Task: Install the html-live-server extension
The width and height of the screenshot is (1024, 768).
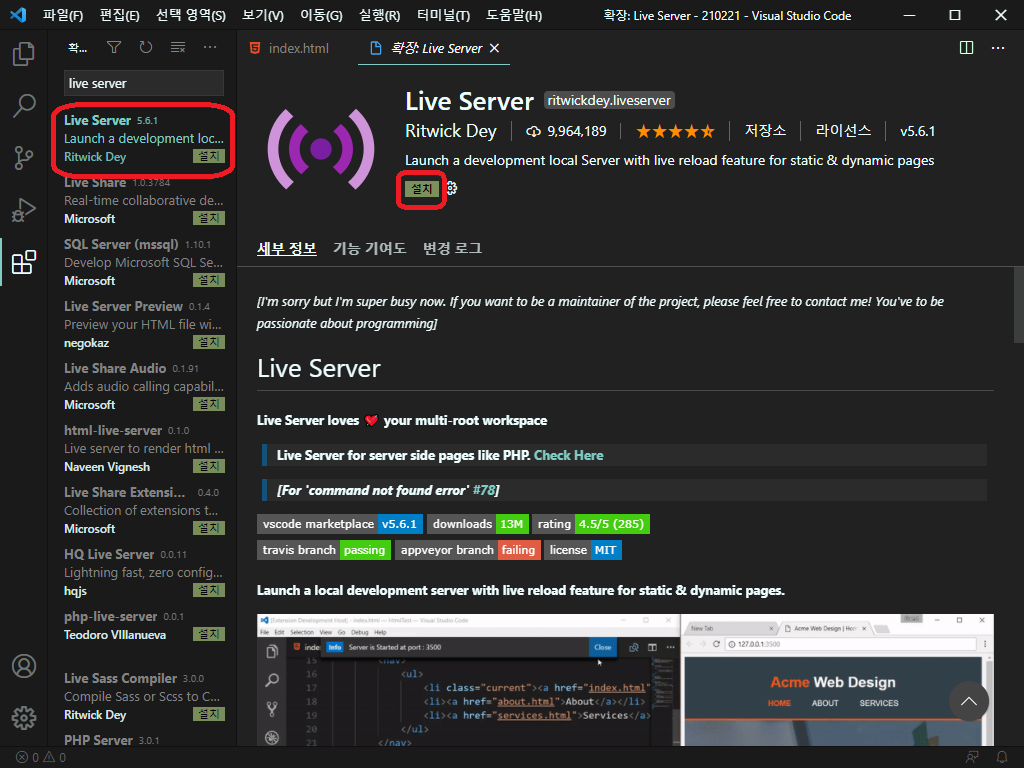Action: tap(208, 466)
